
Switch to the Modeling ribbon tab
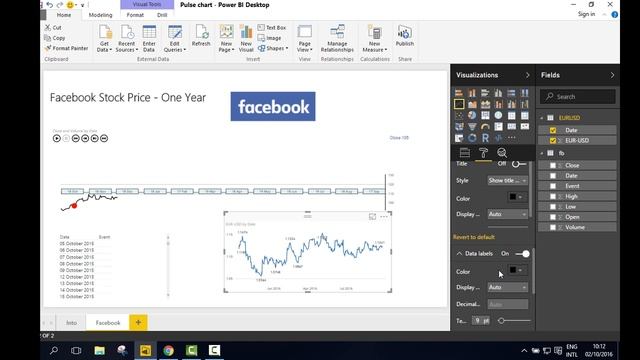(100, 15)
